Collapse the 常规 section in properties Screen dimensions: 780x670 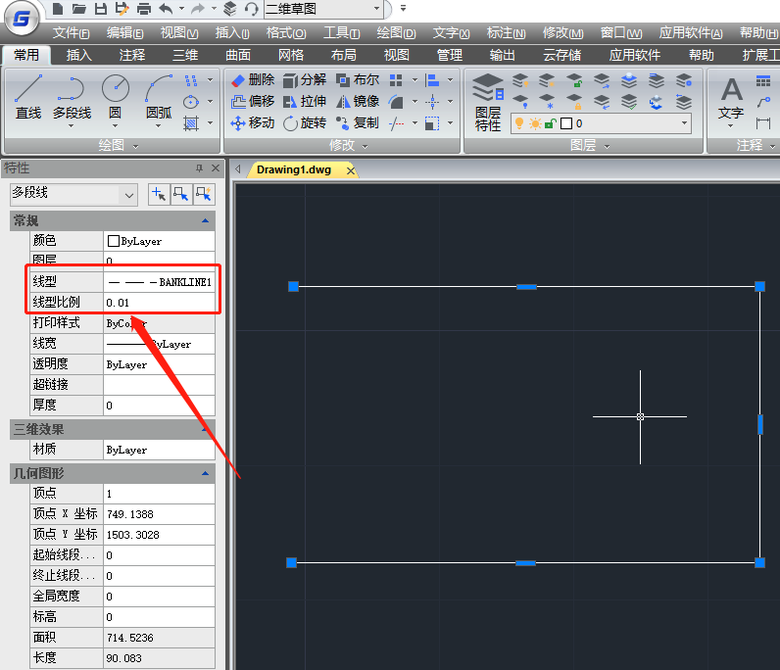pos(205,220)
